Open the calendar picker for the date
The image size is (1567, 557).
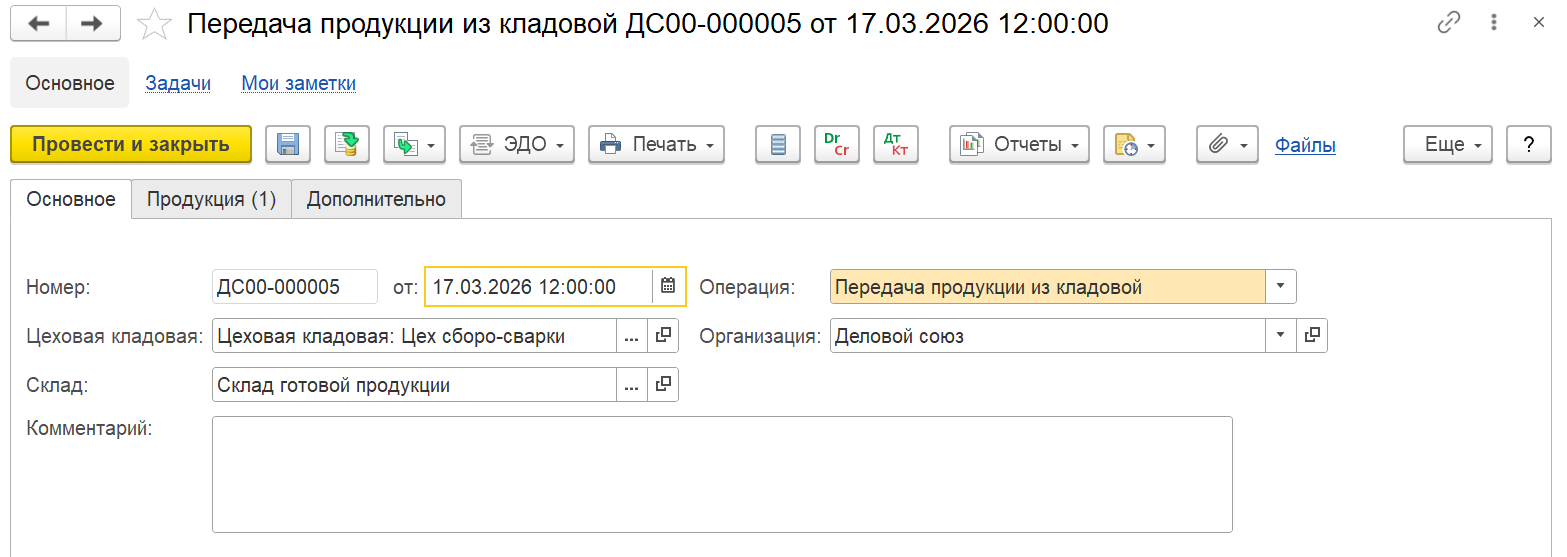668,287
